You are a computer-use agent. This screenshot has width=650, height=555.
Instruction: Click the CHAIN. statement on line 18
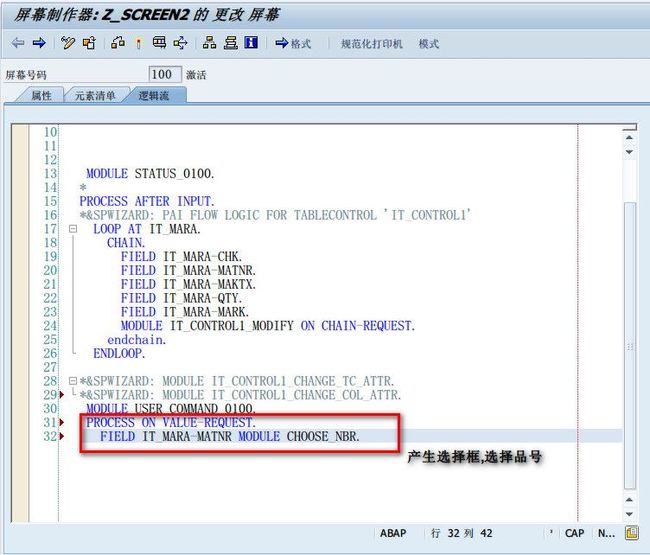coord(126,242)
